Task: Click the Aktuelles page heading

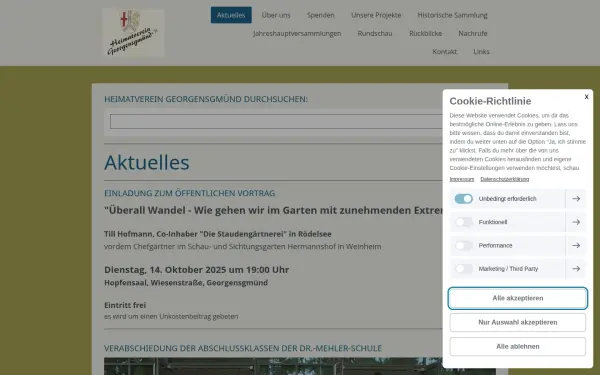Action: 147,162
